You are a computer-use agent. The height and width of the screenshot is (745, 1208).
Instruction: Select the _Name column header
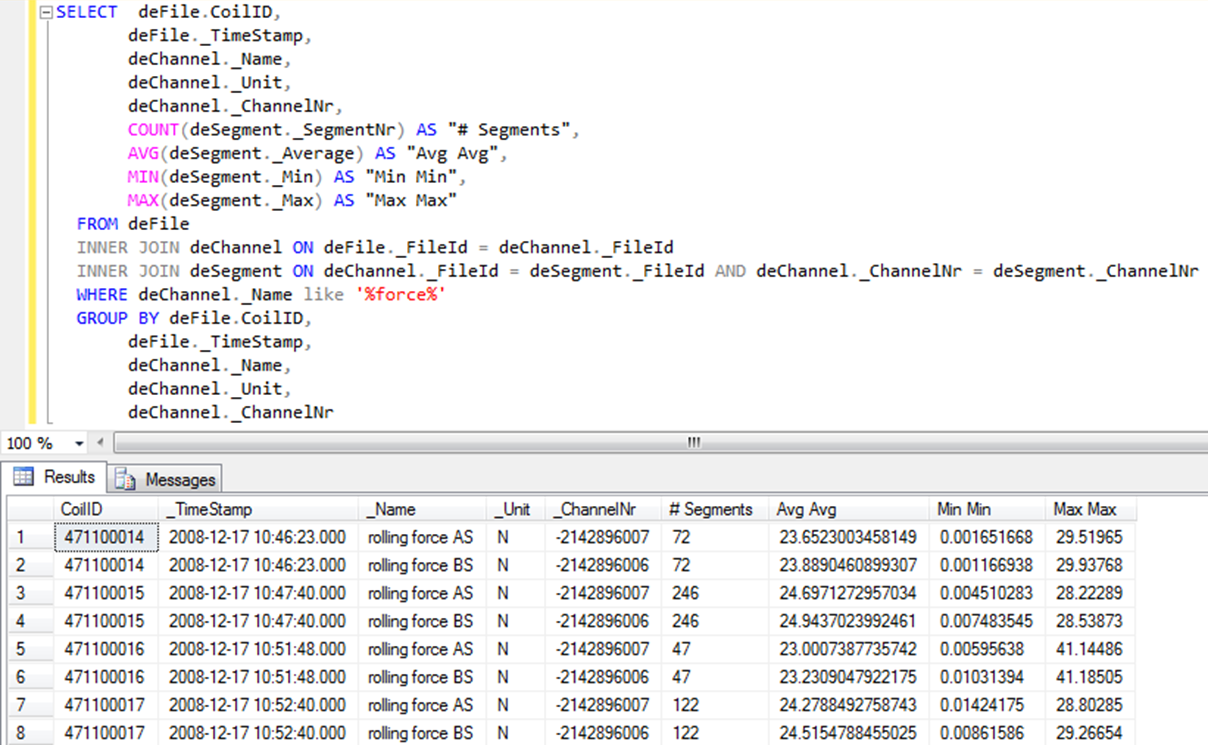tap(424, 509)
